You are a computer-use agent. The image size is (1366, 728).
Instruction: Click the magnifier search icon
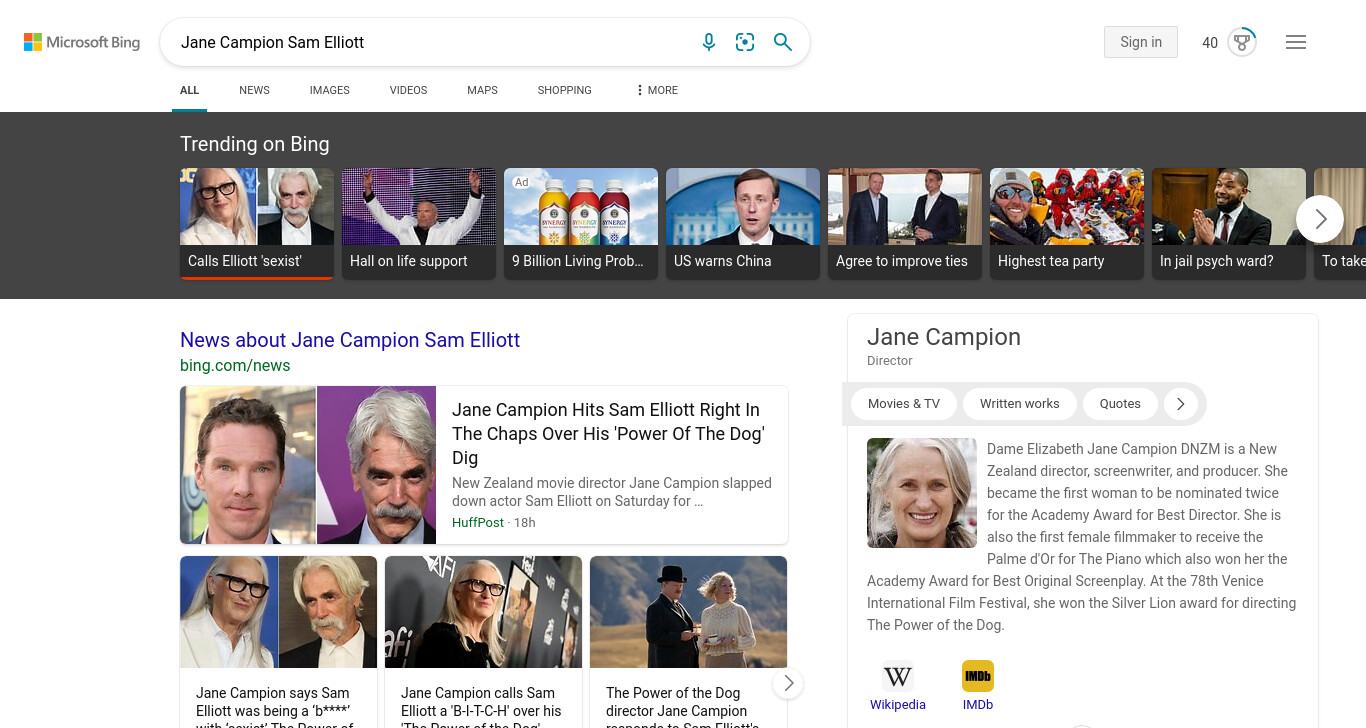coord(783,42)
